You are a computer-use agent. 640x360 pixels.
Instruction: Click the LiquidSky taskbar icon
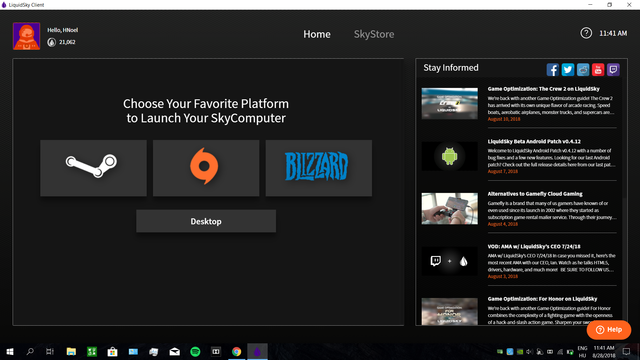[257, 351]
